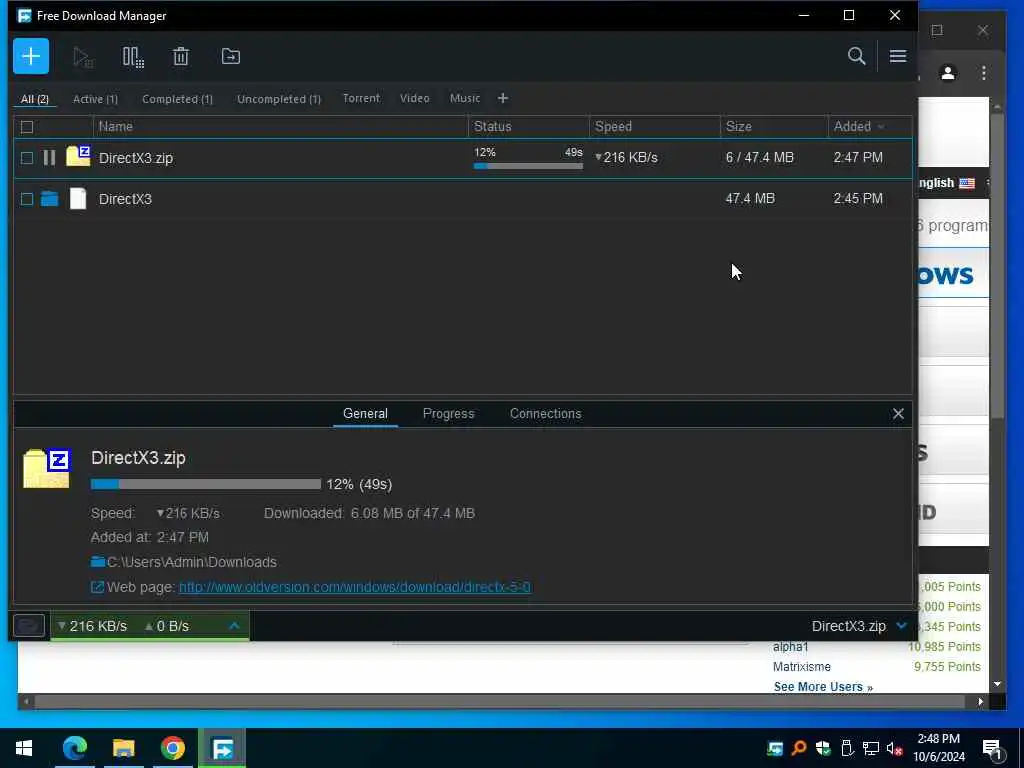This screenshot has width=1024, height=768.
Task: Click Free Download Manager taskbar icon
Action: tap(222, 748)
